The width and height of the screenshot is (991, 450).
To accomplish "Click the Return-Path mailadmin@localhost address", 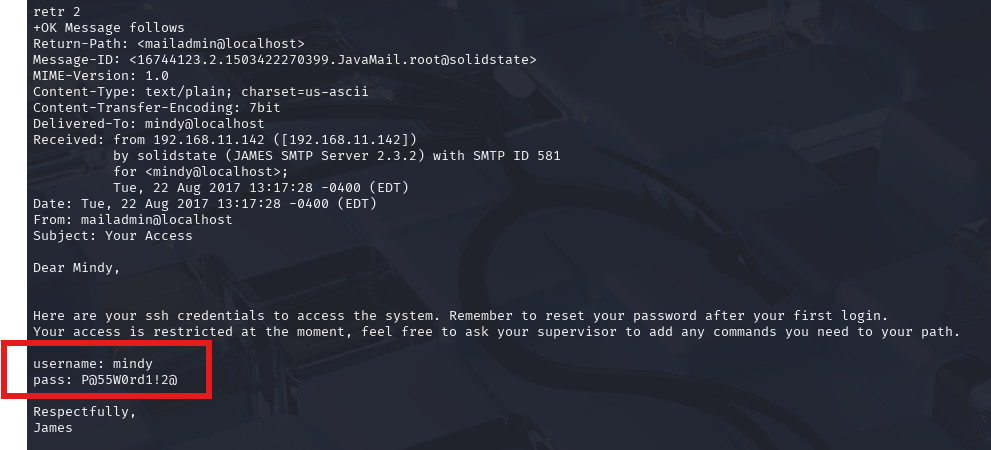I will [x=221, y=44].
